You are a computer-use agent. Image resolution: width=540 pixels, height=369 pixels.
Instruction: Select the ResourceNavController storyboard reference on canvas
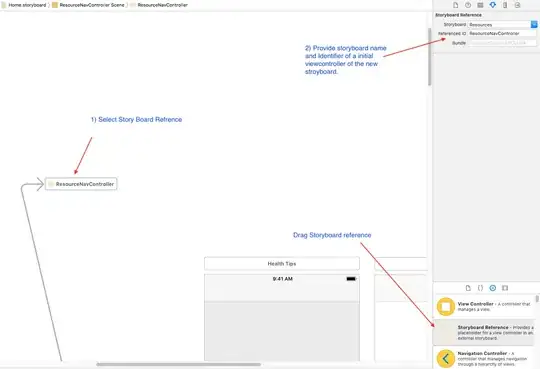click(81, 184)
